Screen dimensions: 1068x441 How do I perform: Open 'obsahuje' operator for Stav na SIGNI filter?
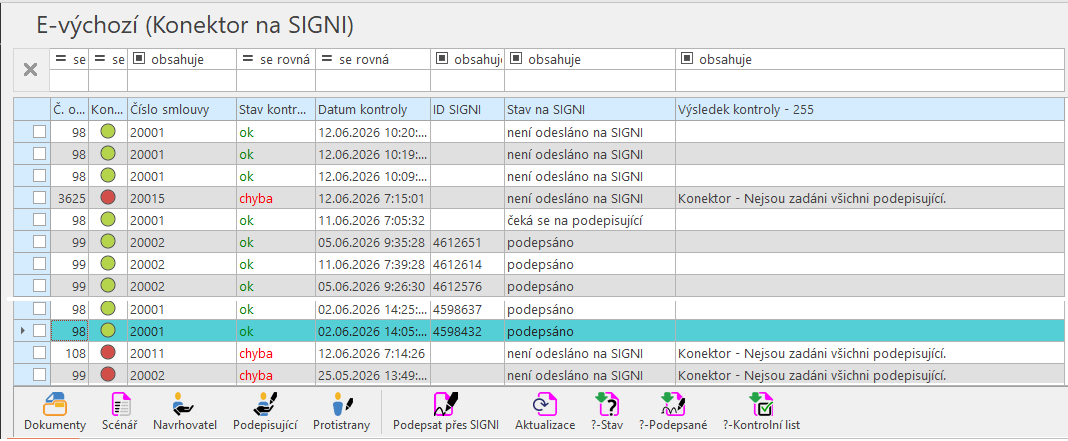click(590, 59)
